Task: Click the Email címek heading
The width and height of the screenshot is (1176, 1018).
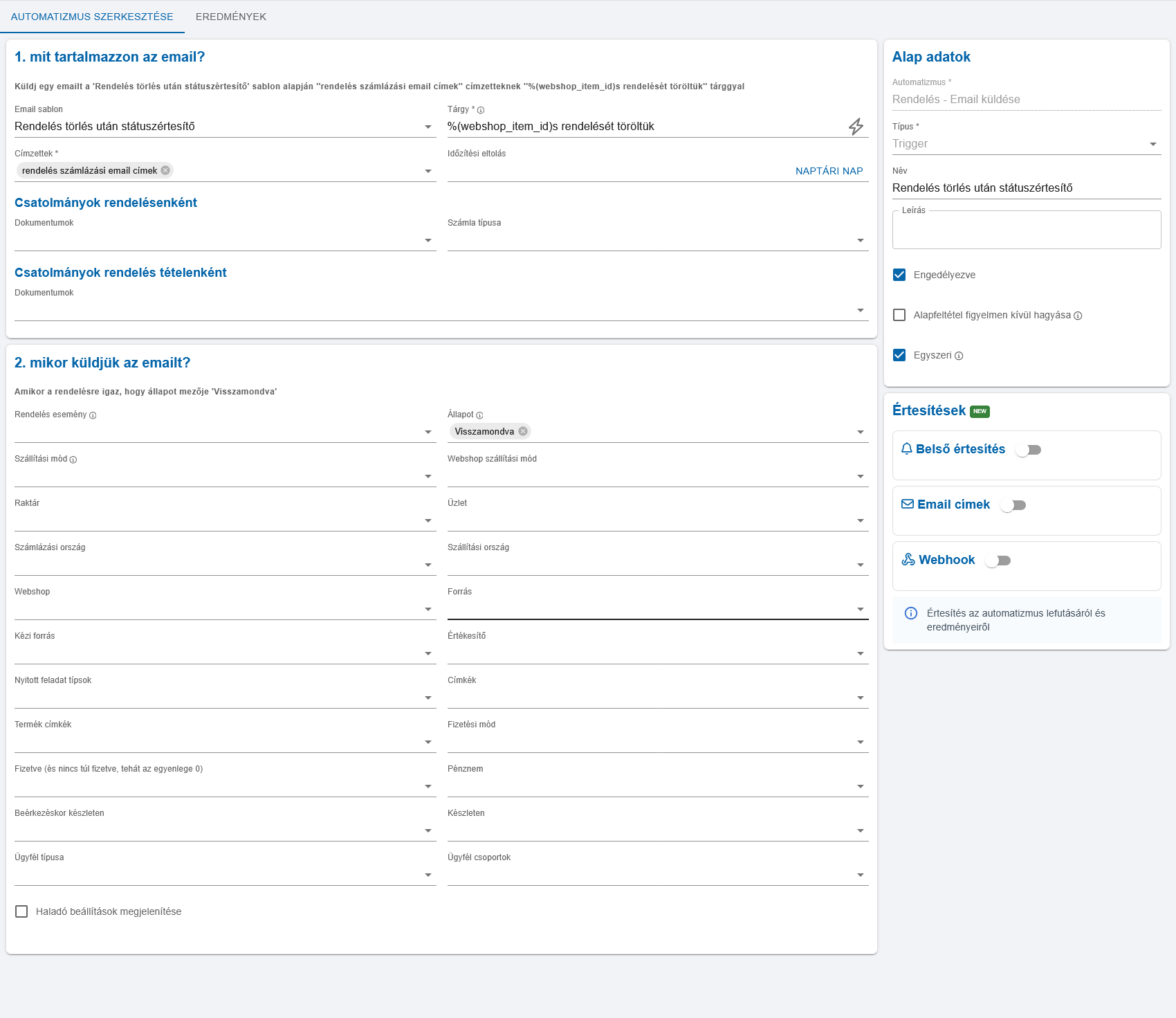Action: pyautogui.click(x=953, y=505)
